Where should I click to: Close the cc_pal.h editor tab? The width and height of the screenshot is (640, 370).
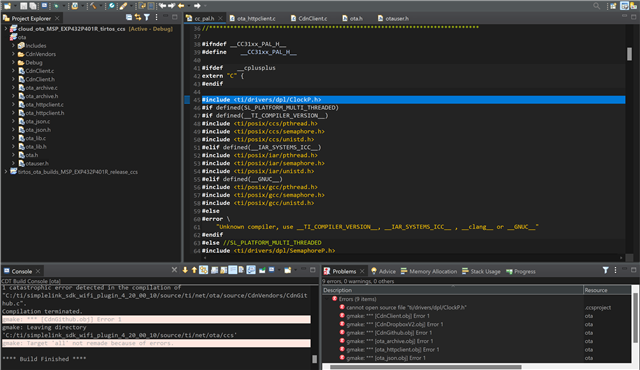[220, 18]
